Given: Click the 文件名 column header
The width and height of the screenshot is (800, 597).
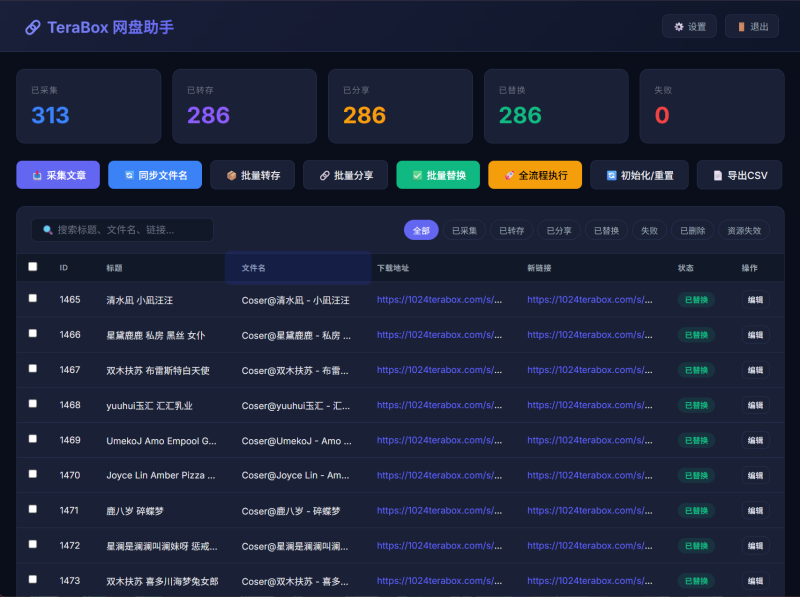Looking at the screenshot, I should 298,268.
